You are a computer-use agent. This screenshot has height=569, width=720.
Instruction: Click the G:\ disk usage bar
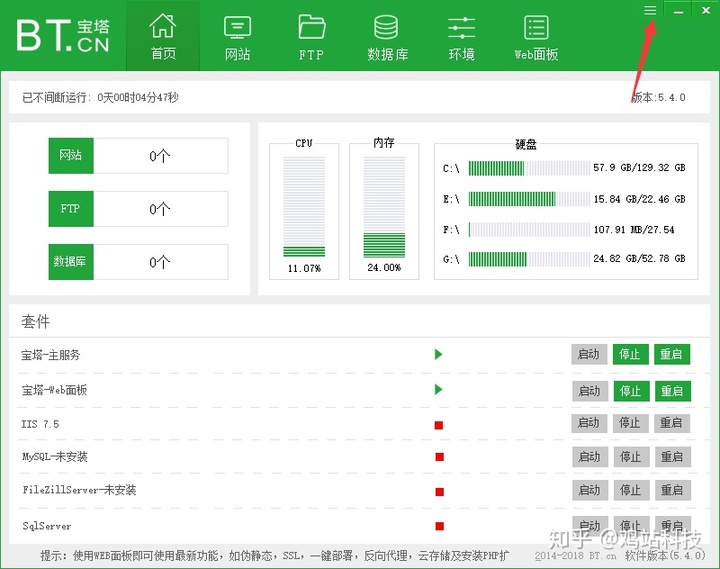tap(529, 259)
